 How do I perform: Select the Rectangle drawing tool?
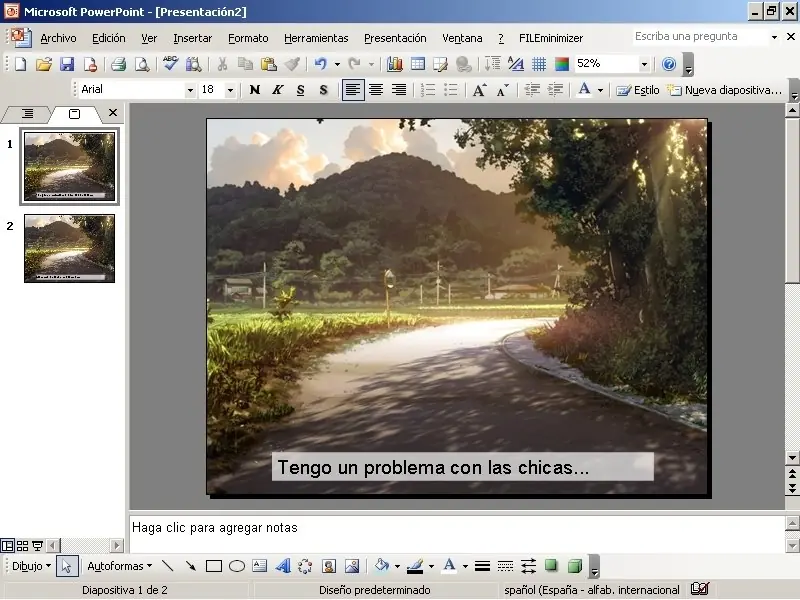pyautogui.click(x=213, y=566)
